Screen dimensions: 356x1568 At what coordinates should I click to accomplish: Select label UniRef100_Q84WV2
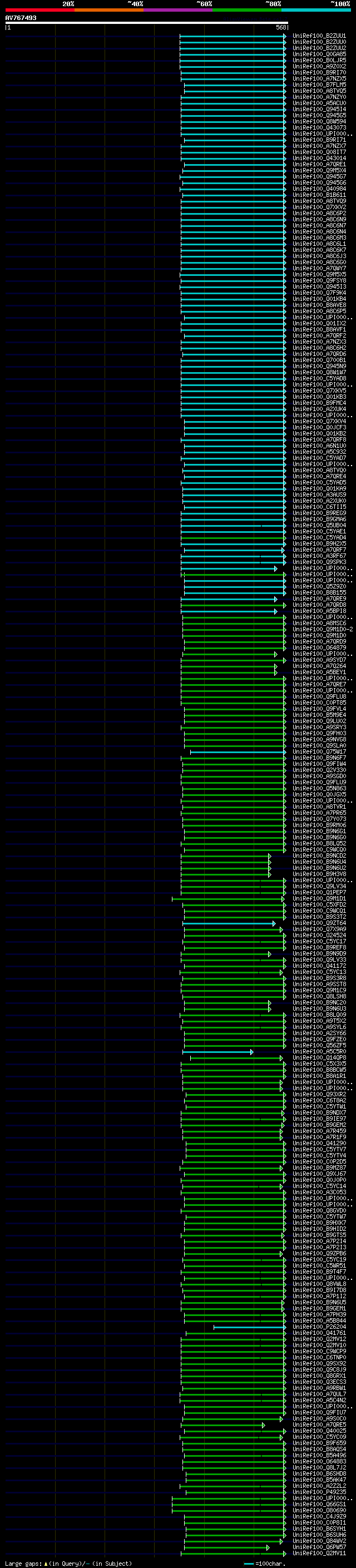[319, 1541]
